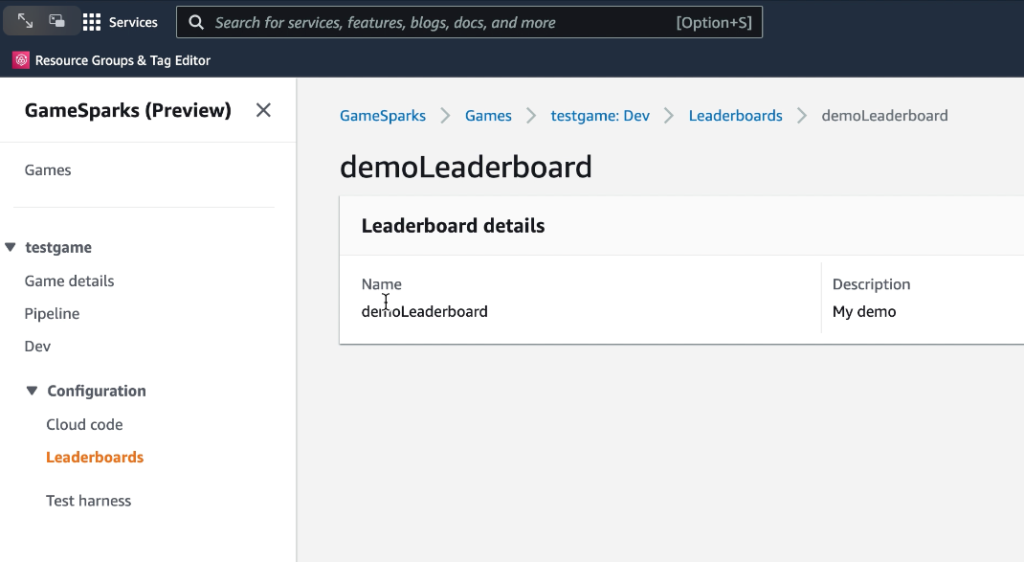Click the Resource Groups & Tag Editor icon
The width and height of the screenshot is (1024, 562).
coord(21,60)
